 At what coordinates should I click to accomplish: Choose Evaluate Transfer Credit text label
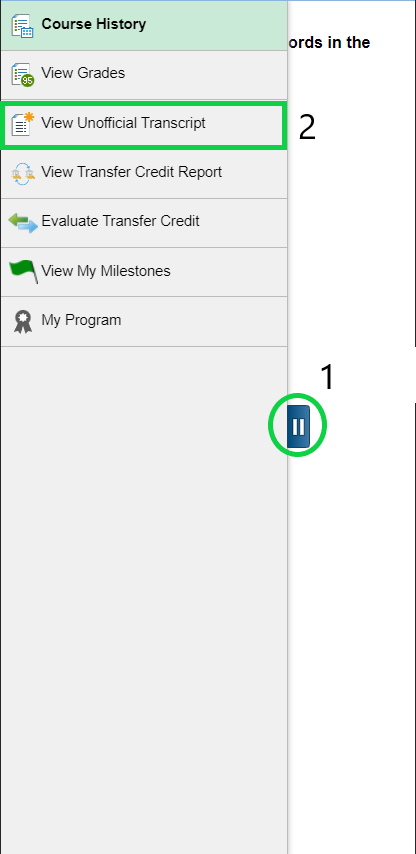click(120, 221)
